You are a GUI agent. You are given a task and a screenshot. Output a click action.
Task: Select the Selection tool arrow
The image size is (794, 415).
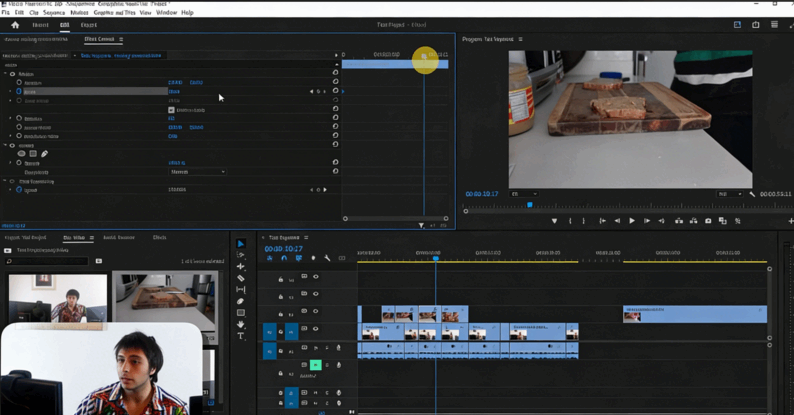point(240,244)
